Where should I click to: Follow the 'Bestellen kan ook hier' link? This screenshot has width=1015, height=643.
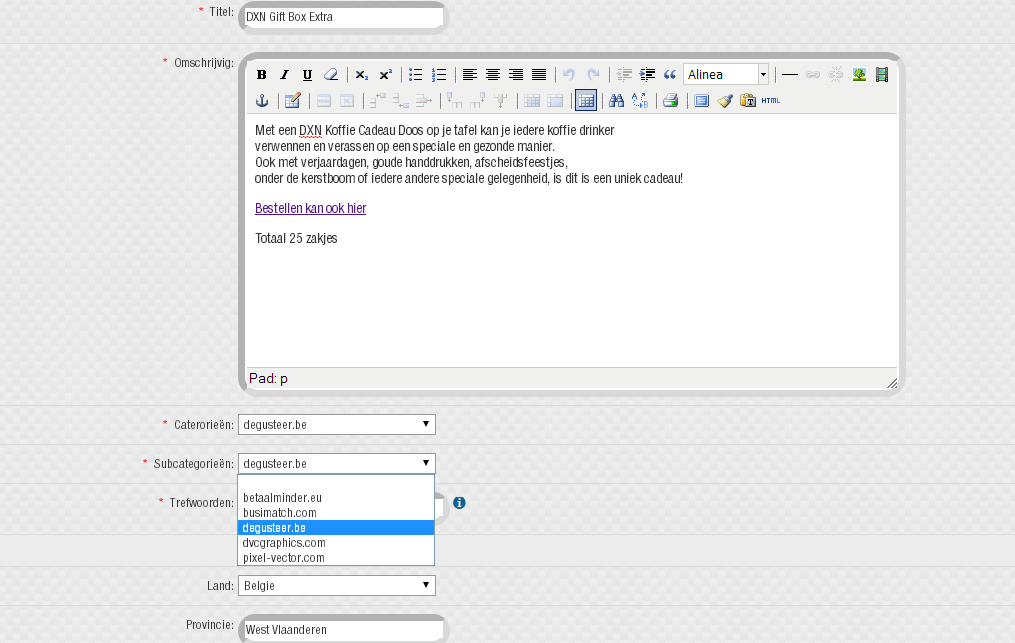point(310,209)
